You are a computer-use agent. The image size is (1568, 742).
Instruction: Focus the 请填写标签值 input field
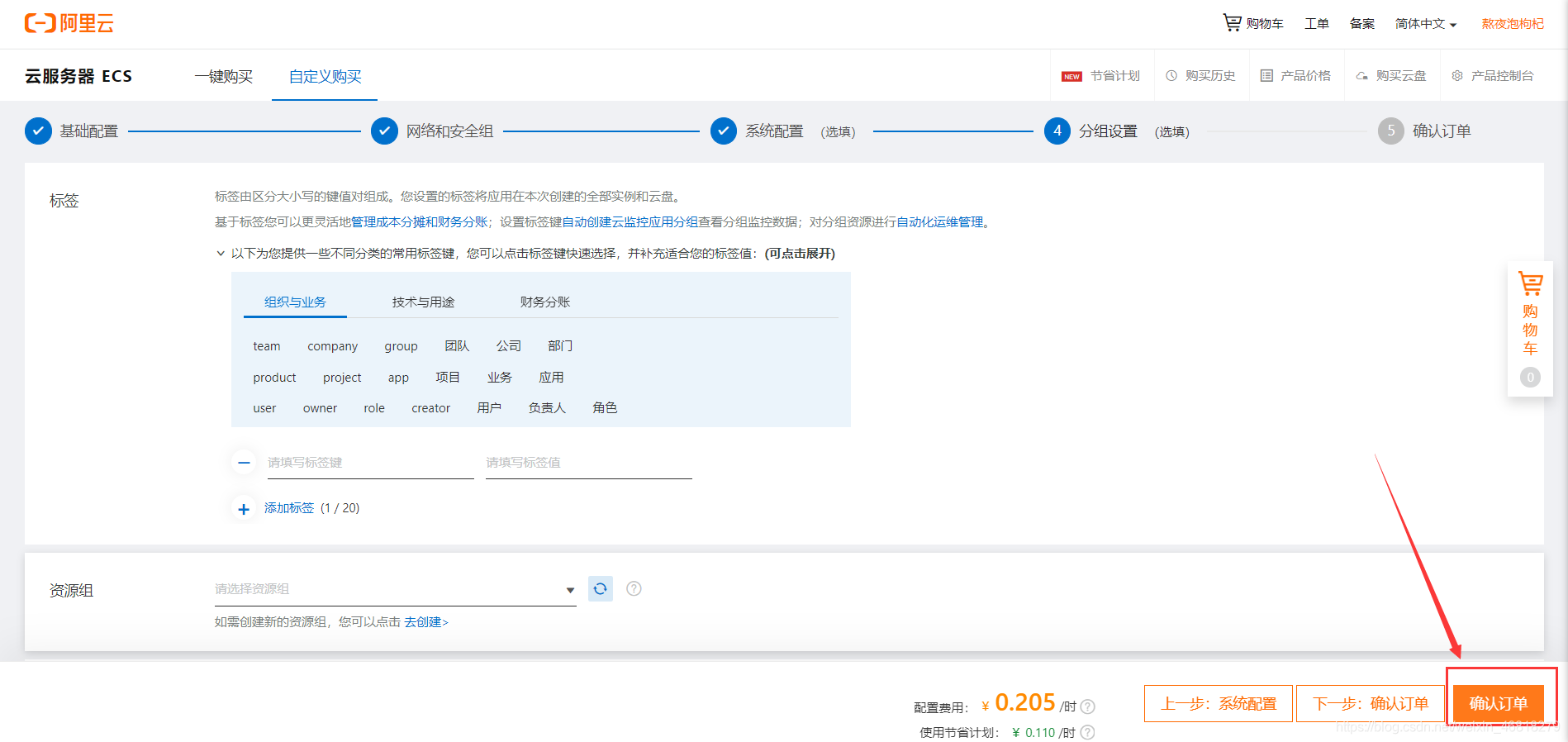[x=589, y=463]
